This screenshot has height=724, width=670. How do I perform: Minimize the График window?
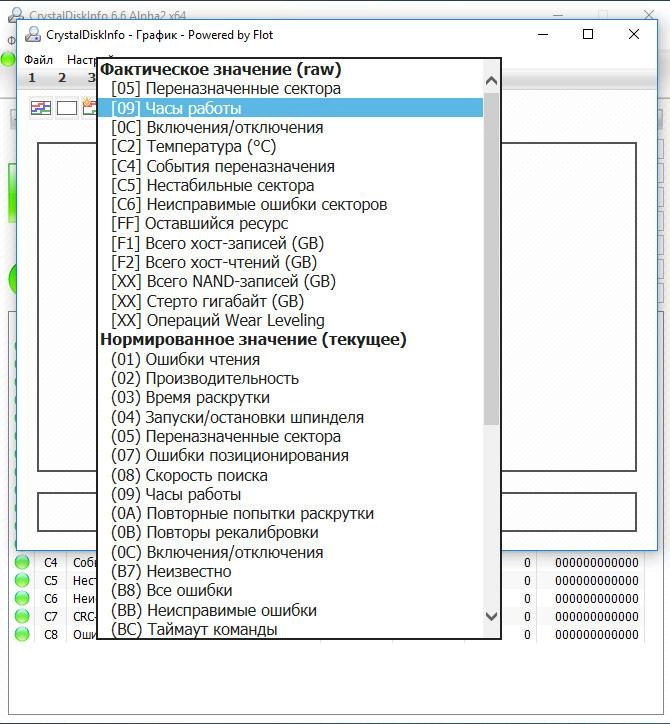click(543, 35)
